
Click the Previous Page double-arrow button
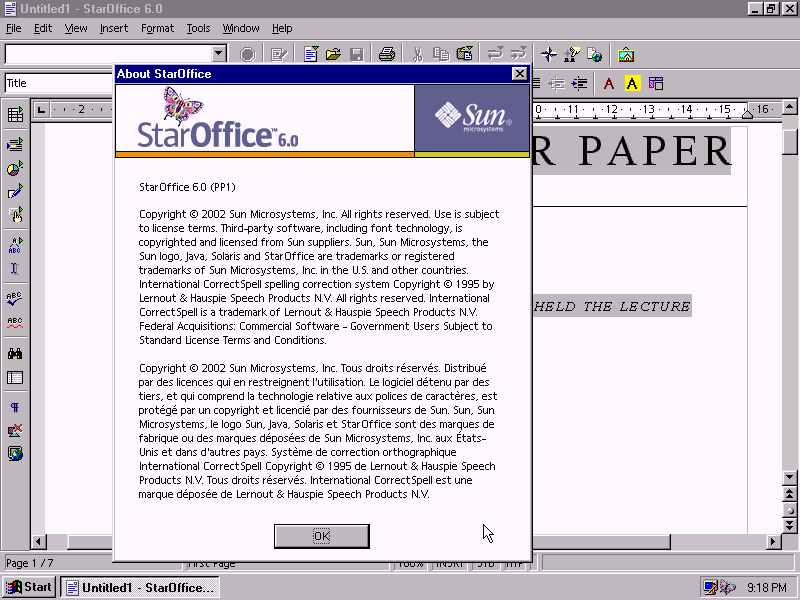789,494
